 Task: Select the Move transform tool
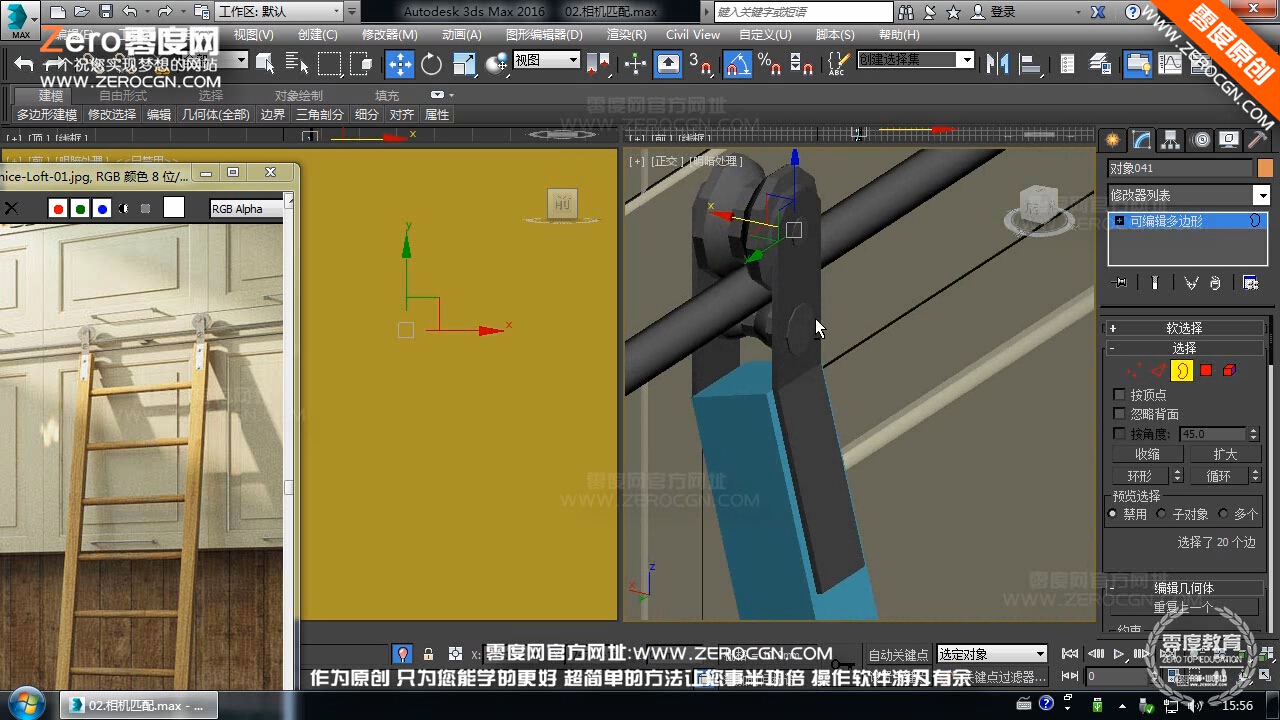coord(400,65)
